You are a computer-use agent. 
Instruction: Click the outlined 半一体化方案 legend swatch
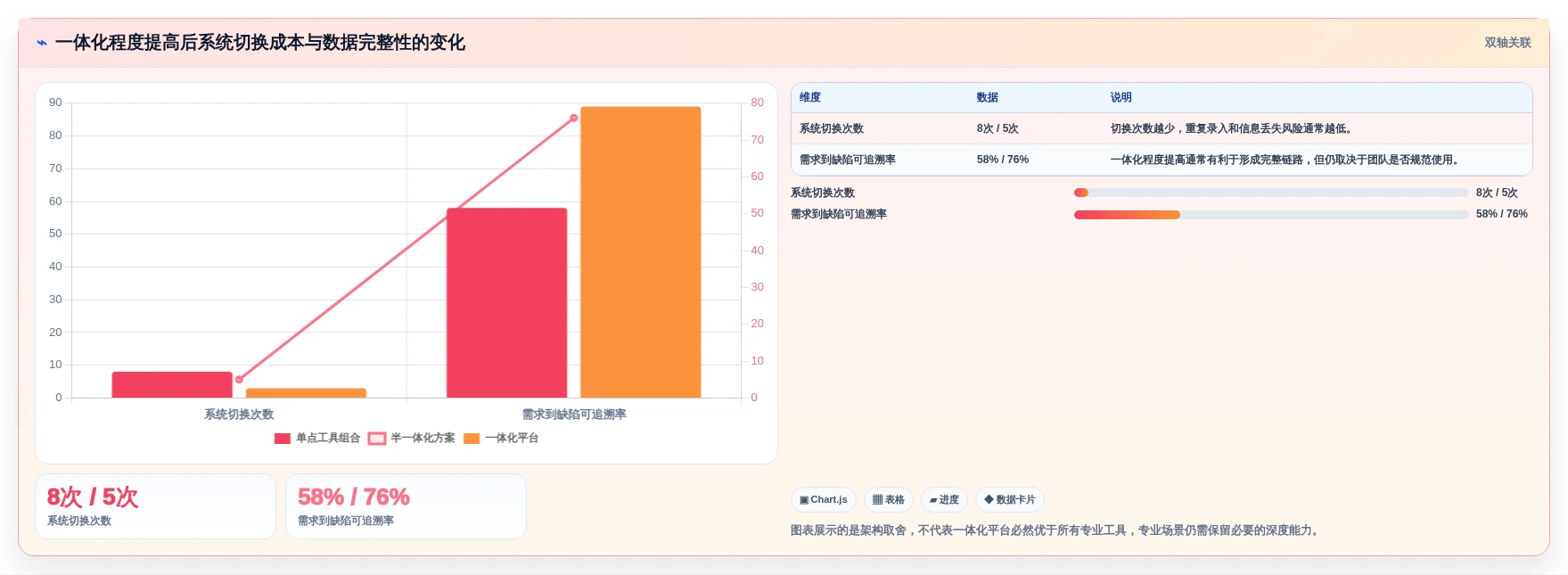coord(377,438)
